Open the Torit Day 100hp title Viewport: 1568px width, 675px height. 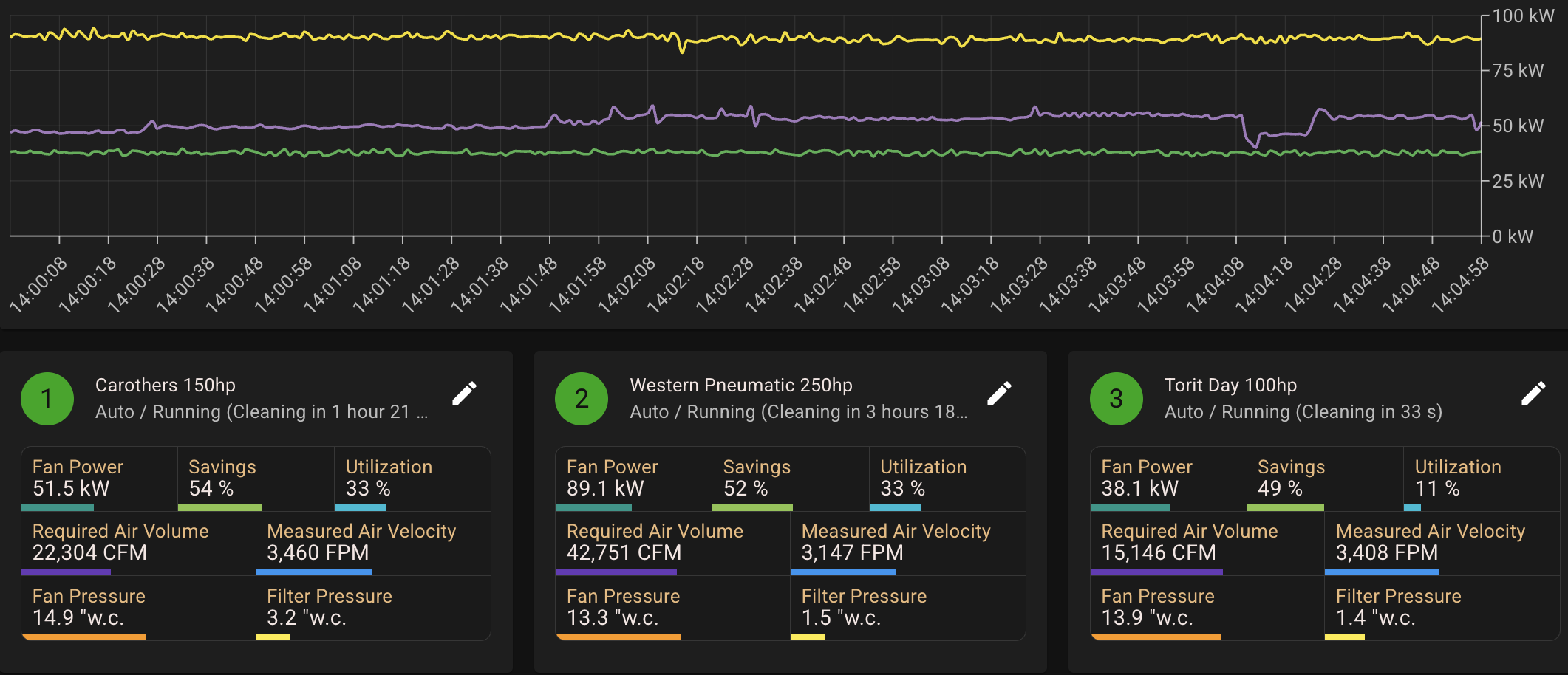tap(1230, 386)
